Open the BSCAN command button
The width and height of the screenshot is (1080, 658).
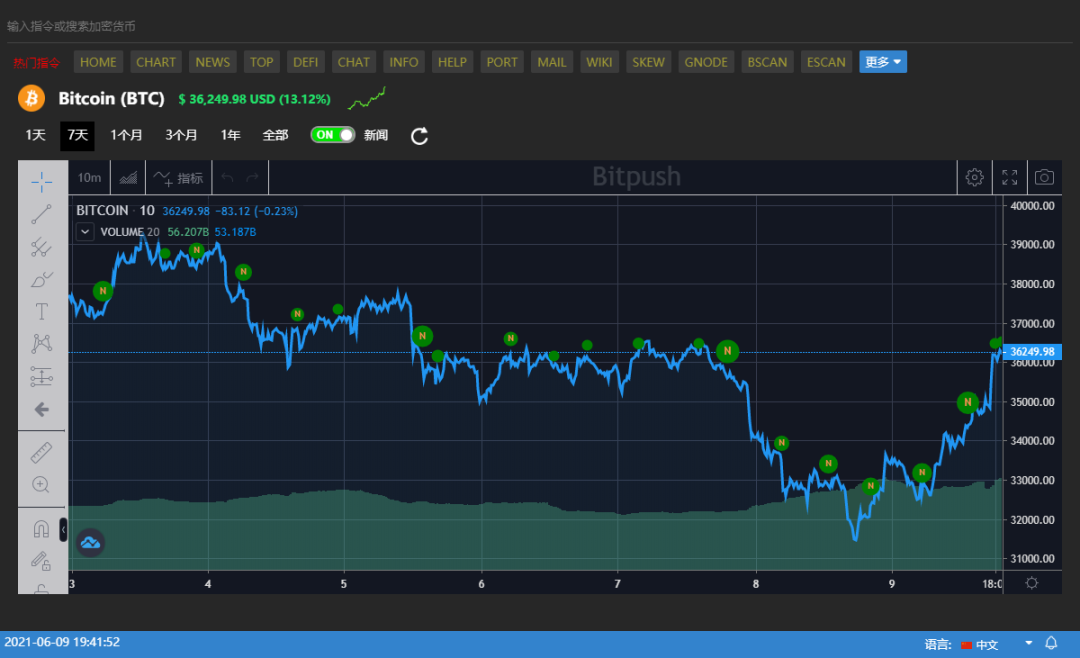(x=767, y=62)
